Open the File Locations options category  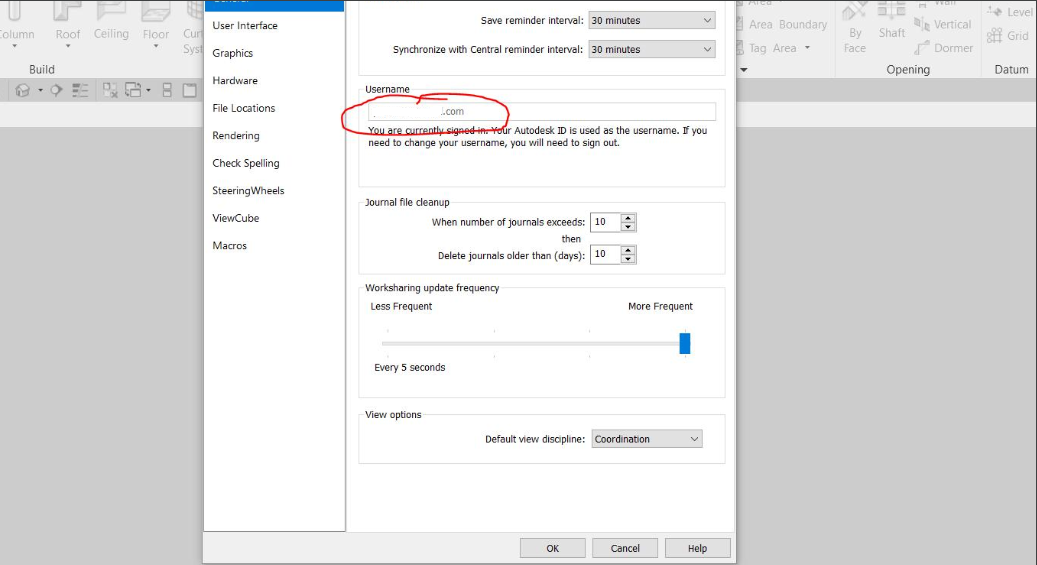(x=244, y=108)
